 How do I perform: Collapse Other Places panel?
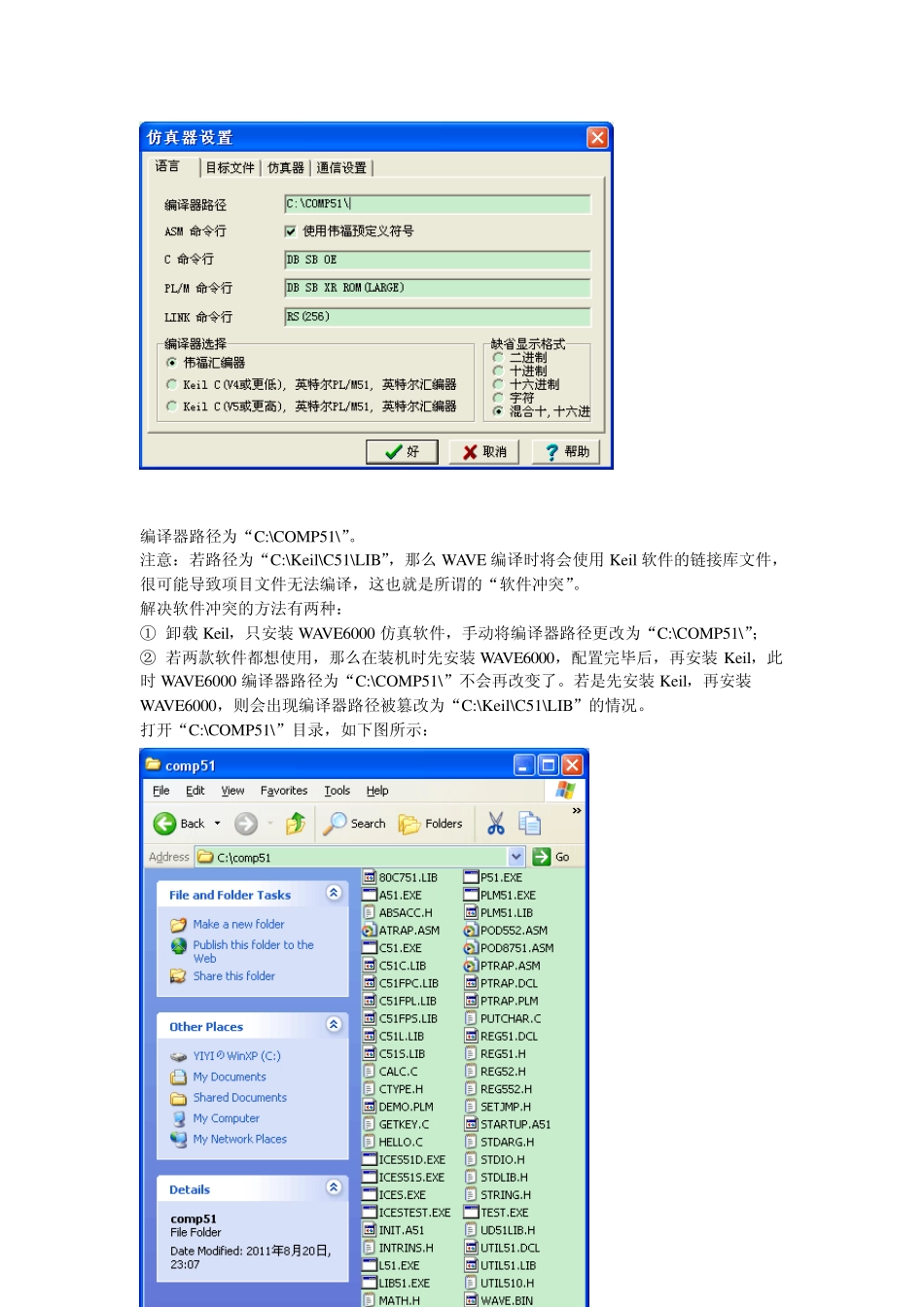pos(334,1025)
